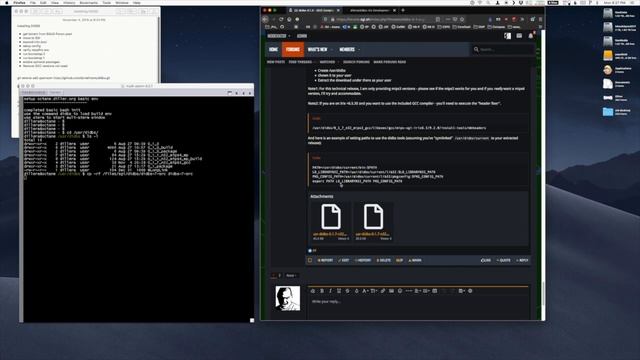This screenshot has width=640, height=360.
Task: Click the Delete post button
Action: point(384,260)
